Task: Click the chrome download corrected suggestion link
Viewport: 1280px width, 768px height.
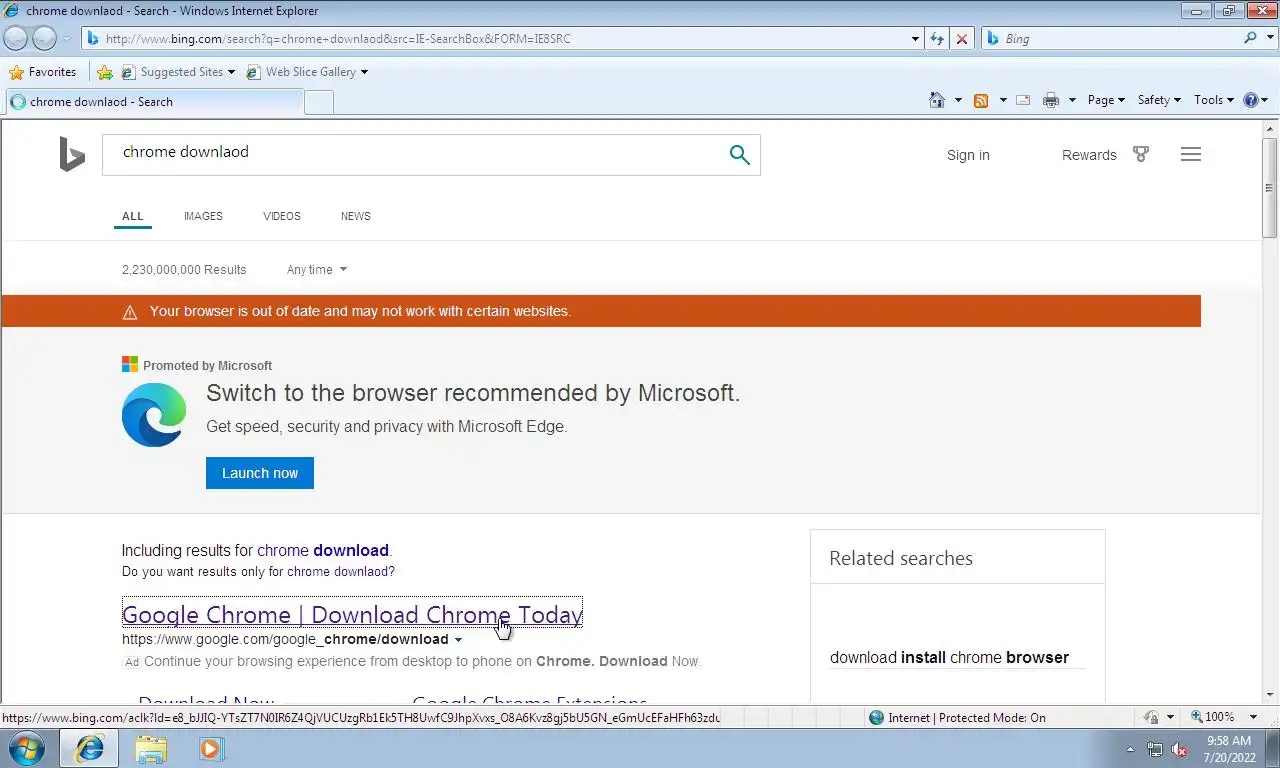Action: 323,550
